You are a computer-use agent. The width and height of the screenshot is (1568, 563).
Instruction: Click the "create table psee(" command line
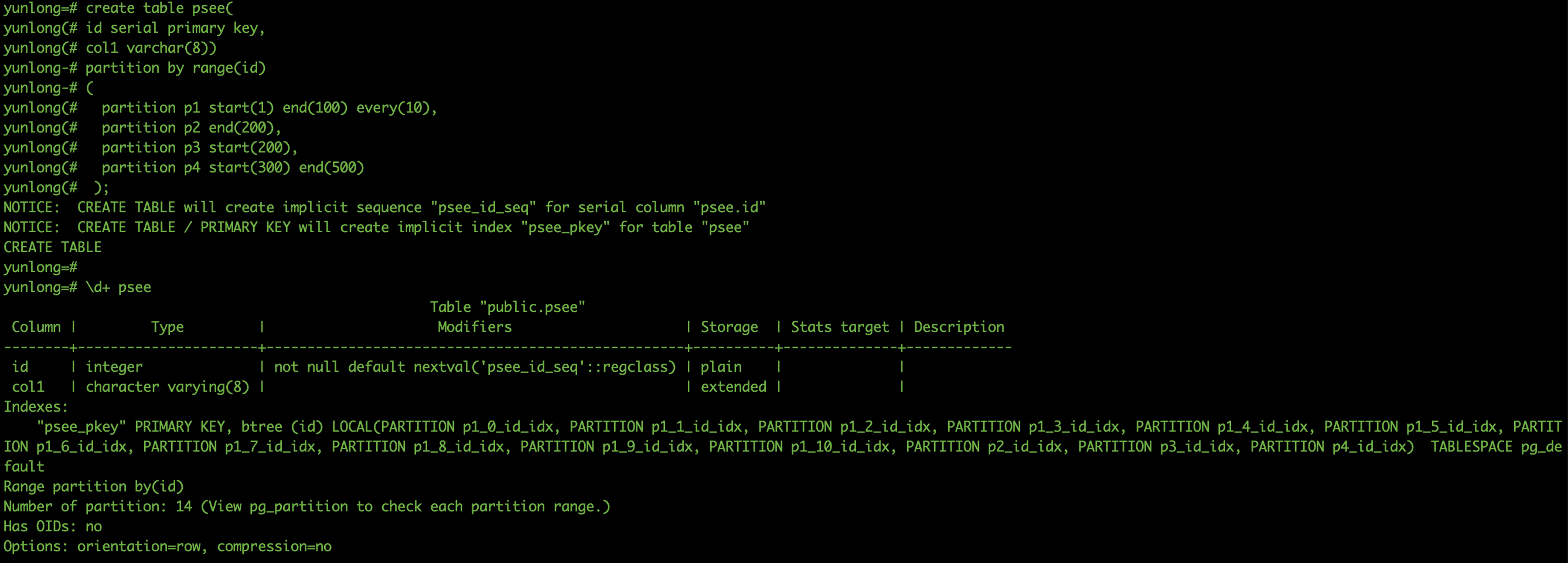pyautogui.click(x=159, y=9)
